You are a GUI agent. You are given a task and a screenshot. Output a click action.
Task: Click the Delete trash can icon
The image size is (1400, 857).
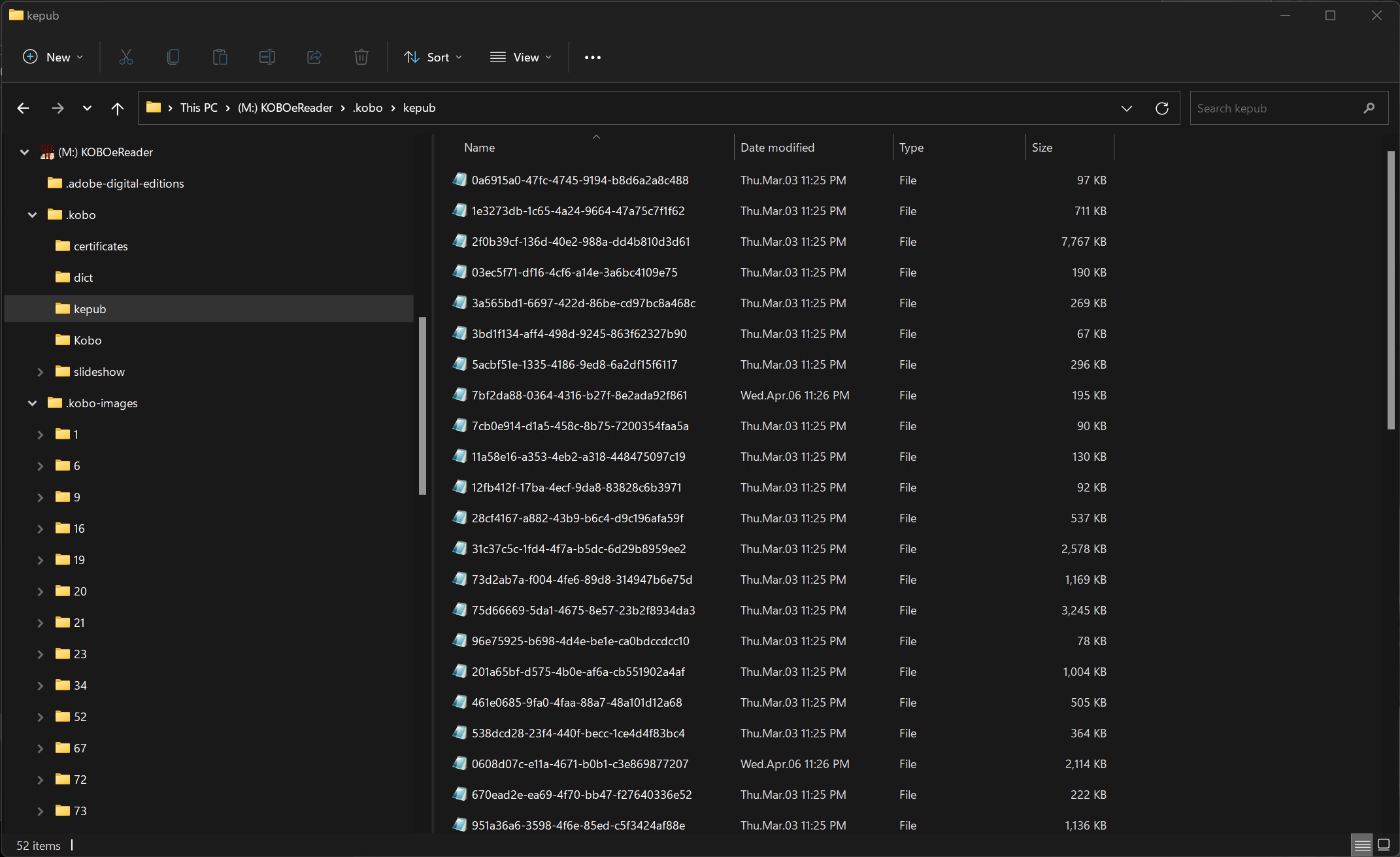(x=361, y=58)
